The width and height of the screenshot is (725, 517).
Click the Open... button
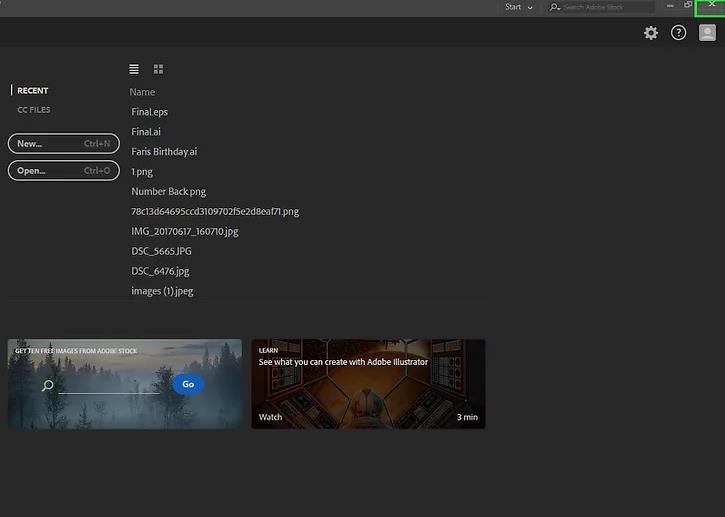pos(64,171)
